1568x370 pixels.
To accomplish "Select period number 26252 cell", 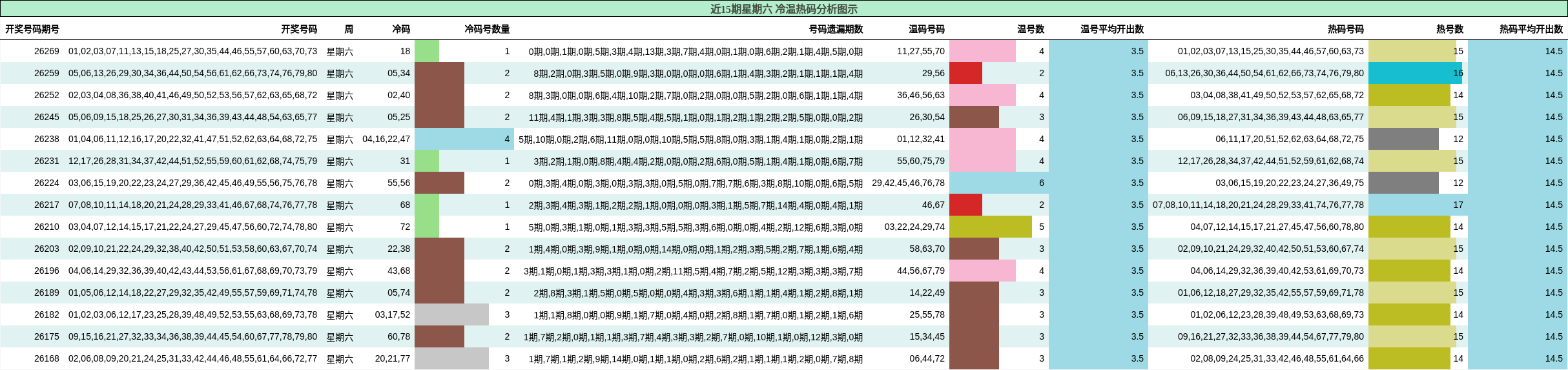I will coord(46,95).
